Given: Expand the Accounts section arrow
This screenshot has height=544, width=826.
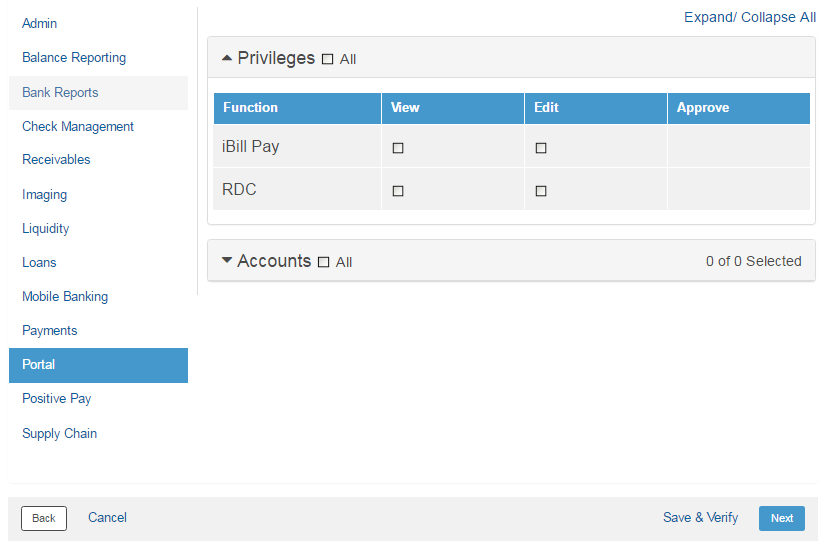Looking at the screenshot, I should [x=227, y=261].
